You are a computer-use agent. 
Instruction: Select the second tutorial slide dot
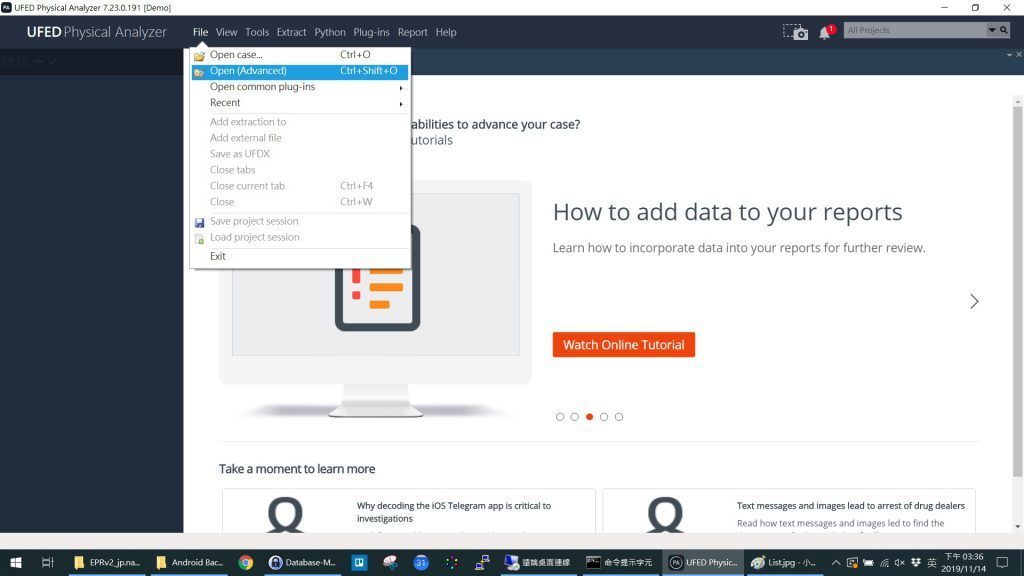point(575,417)
